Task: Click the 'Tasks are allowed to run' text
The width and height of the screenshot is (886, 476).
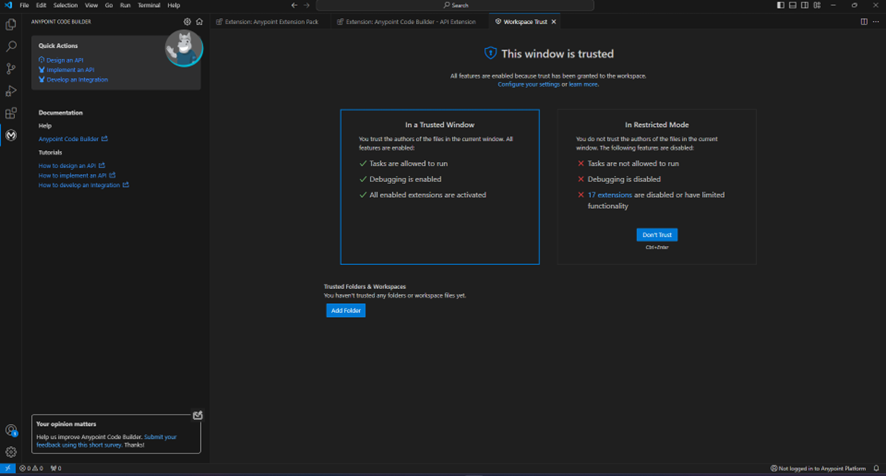Action: [409, 163]
